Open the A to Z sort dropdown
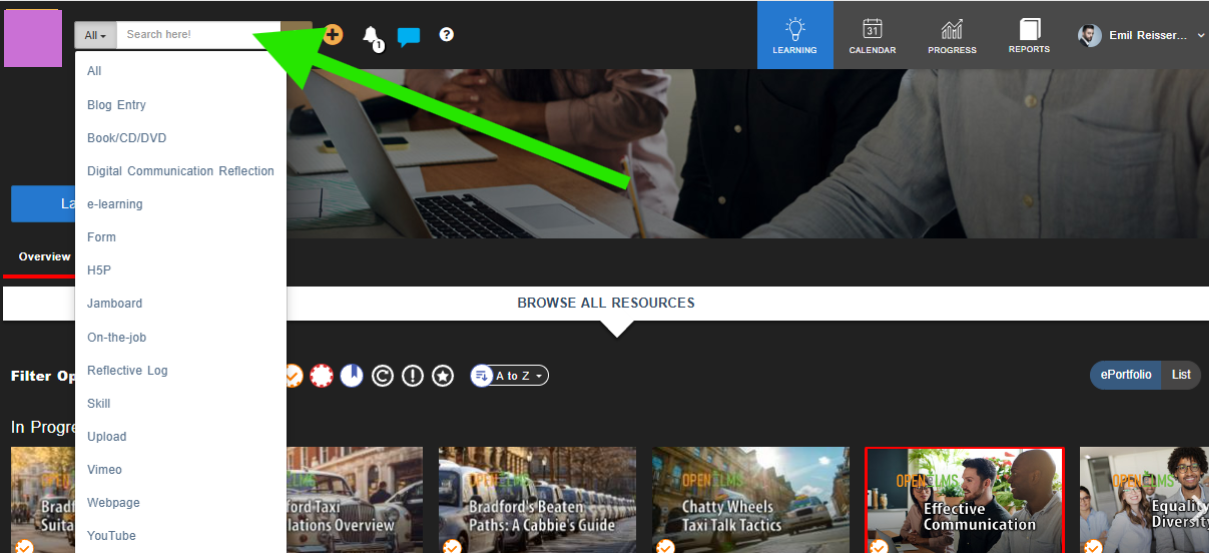This screenshot has width=1209, height=553. 510,376
